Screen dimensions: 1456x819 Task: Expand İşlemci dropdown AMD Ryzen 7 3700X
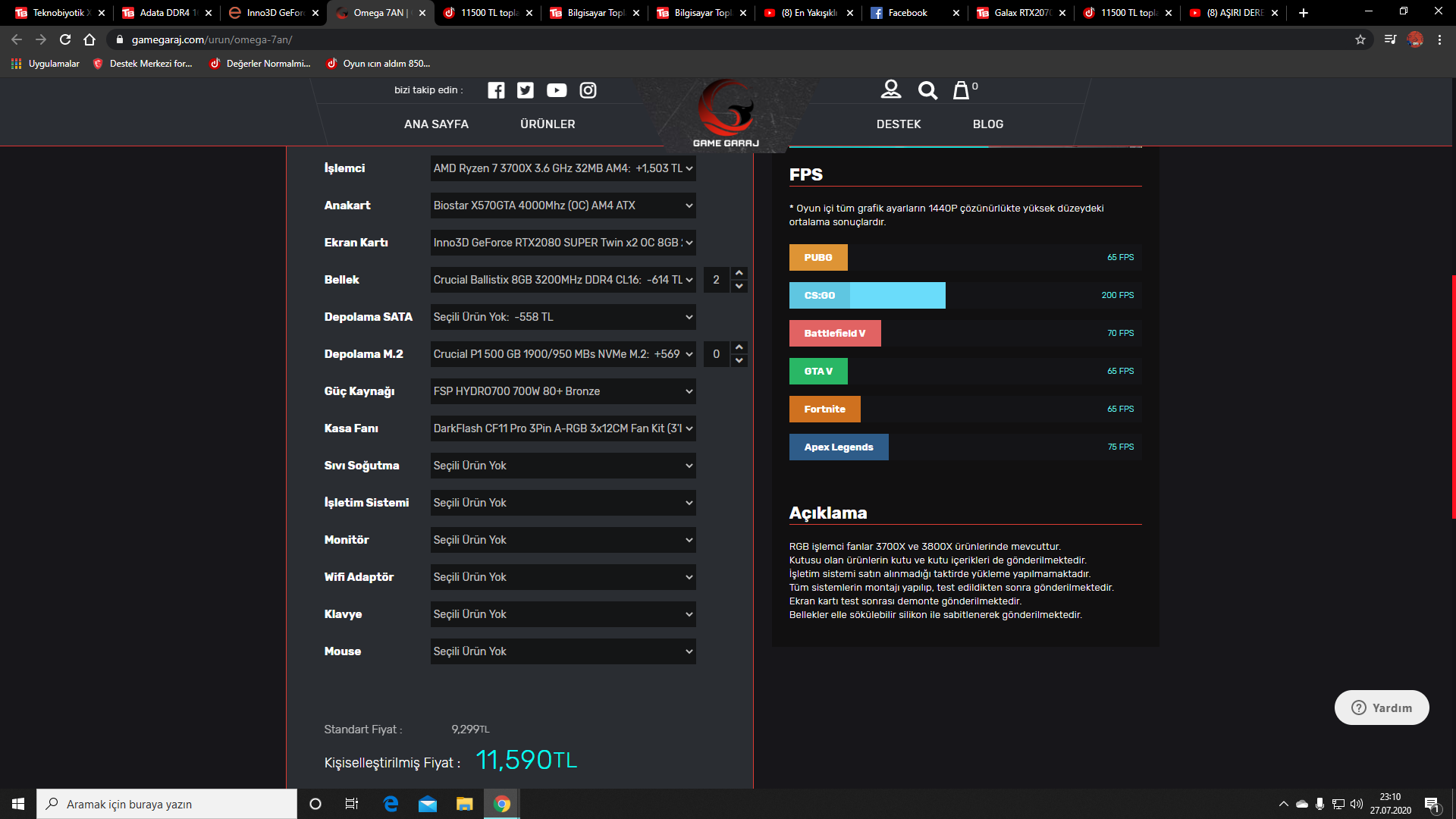pos(563,168)
